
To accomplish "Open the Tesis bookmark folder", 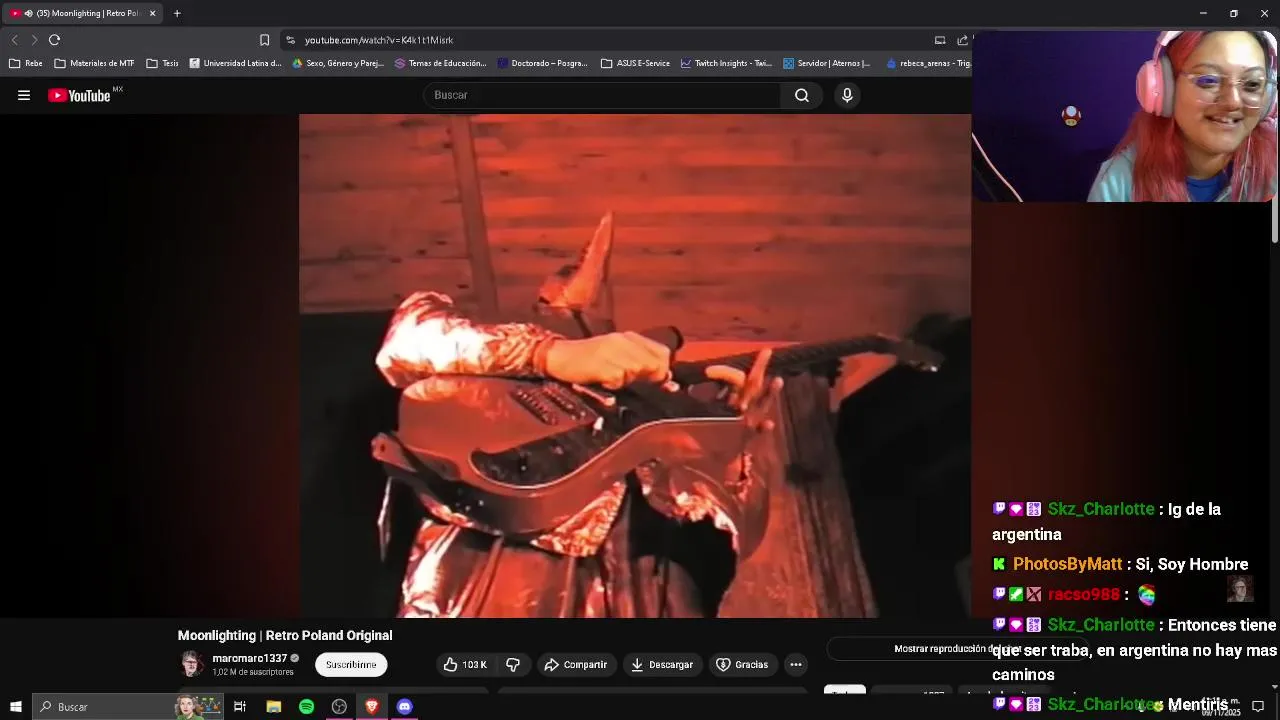I will point(162,63).
